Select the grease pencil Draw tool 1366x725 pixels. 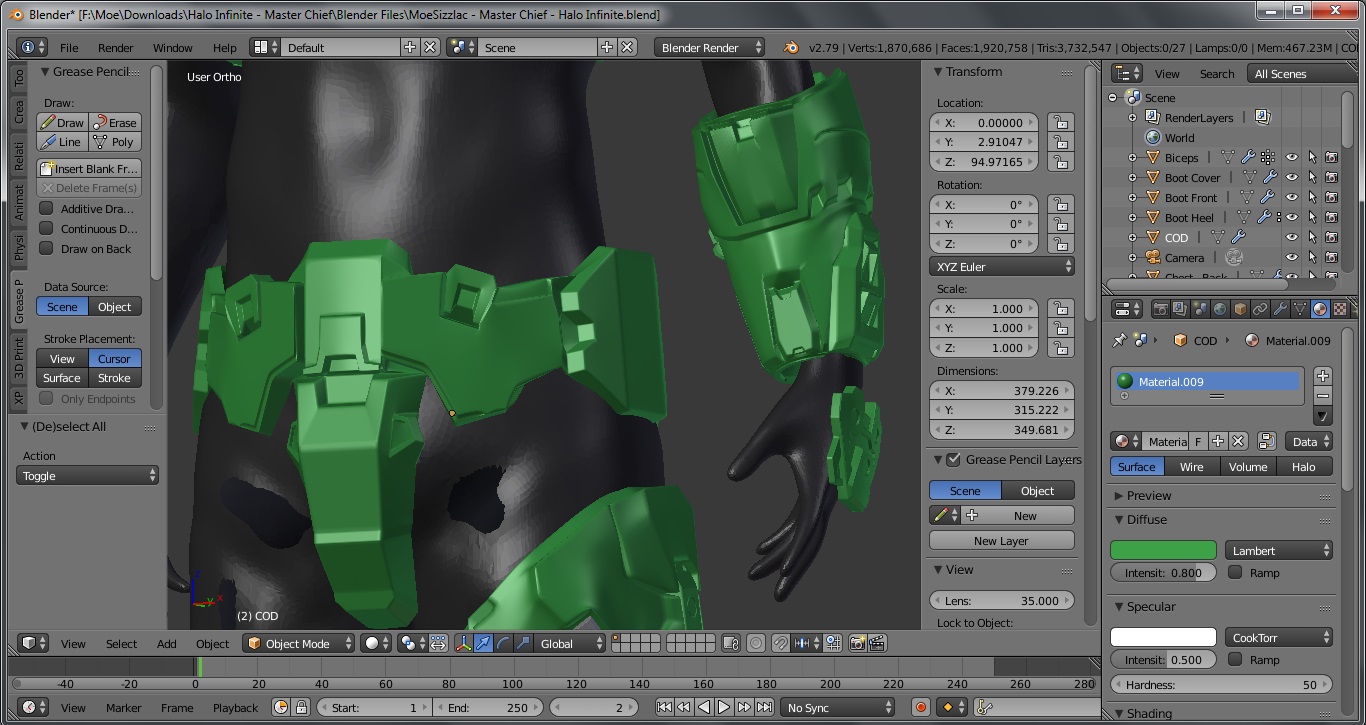[x=62, y=123]
